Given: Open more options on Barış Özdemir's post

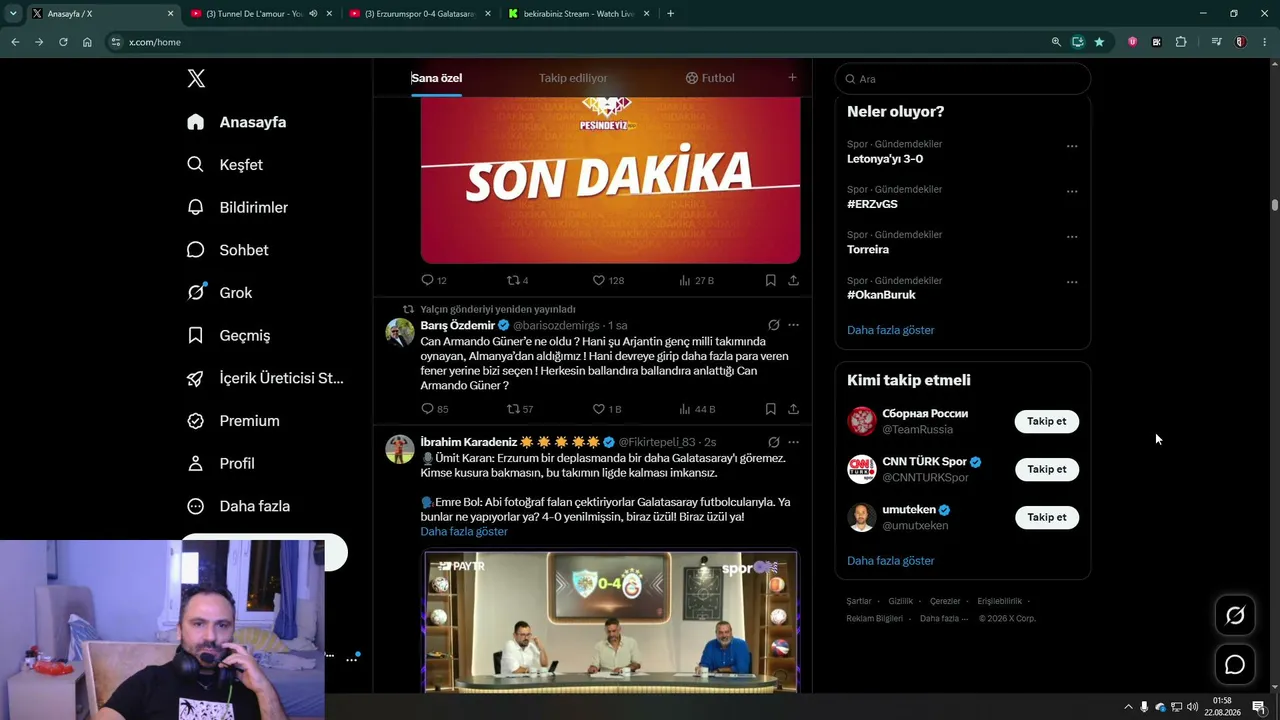Looking at the screenshot, I should [793, 325].
